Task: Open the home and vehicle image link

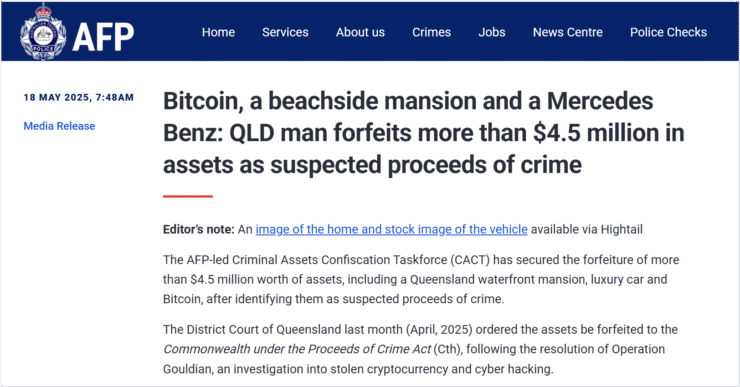Action: [x=391, y=229]
